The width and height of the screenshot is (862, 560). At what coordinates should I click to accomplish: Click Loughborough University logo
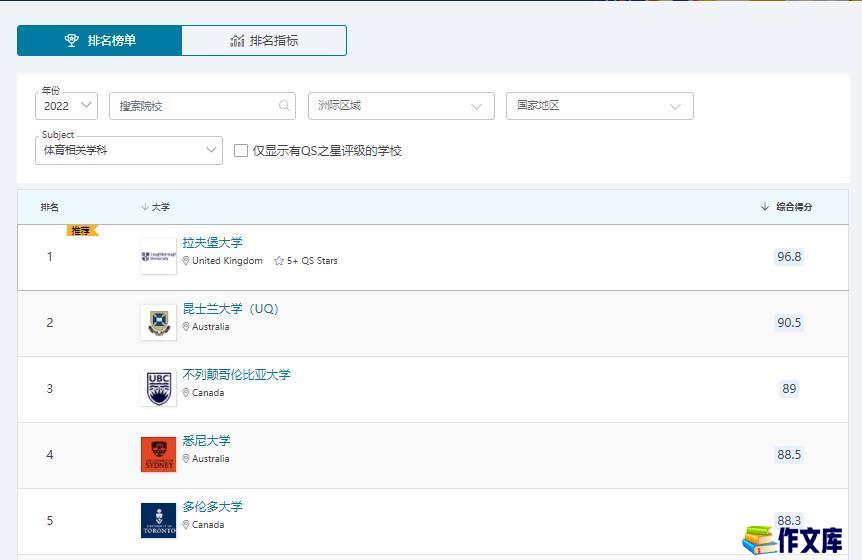pyautogui.click(x=158, y=257)
